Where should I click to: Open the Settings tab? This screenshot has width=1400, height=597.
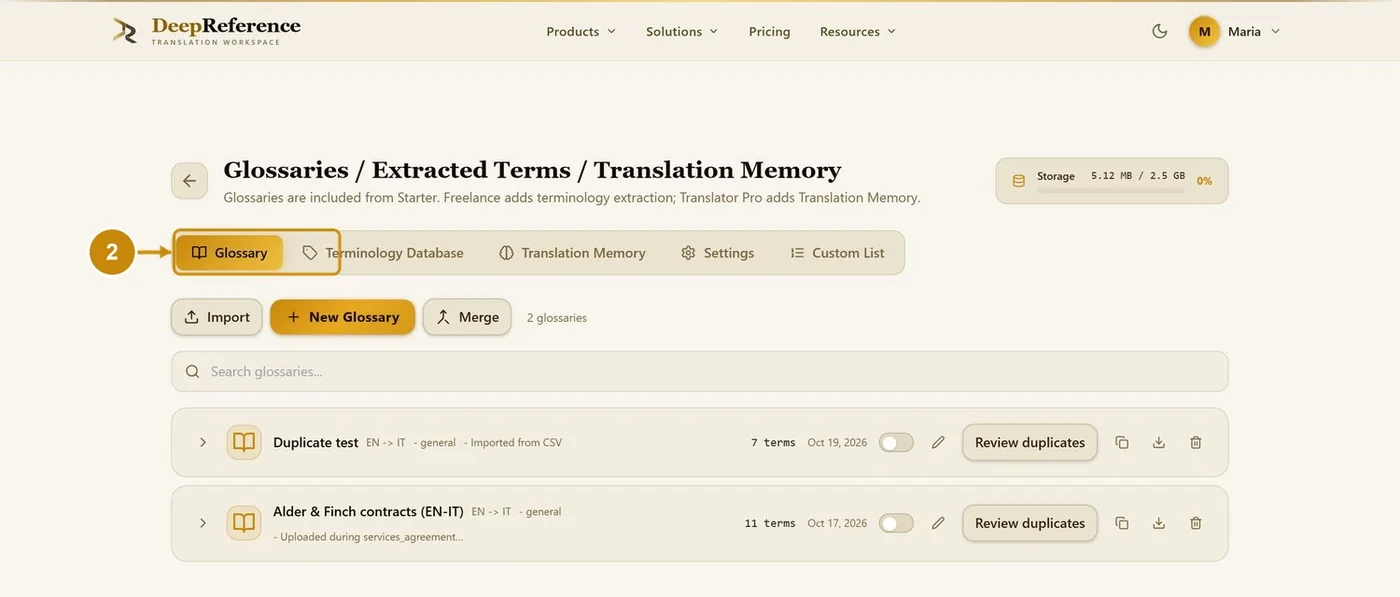point(717,253)
